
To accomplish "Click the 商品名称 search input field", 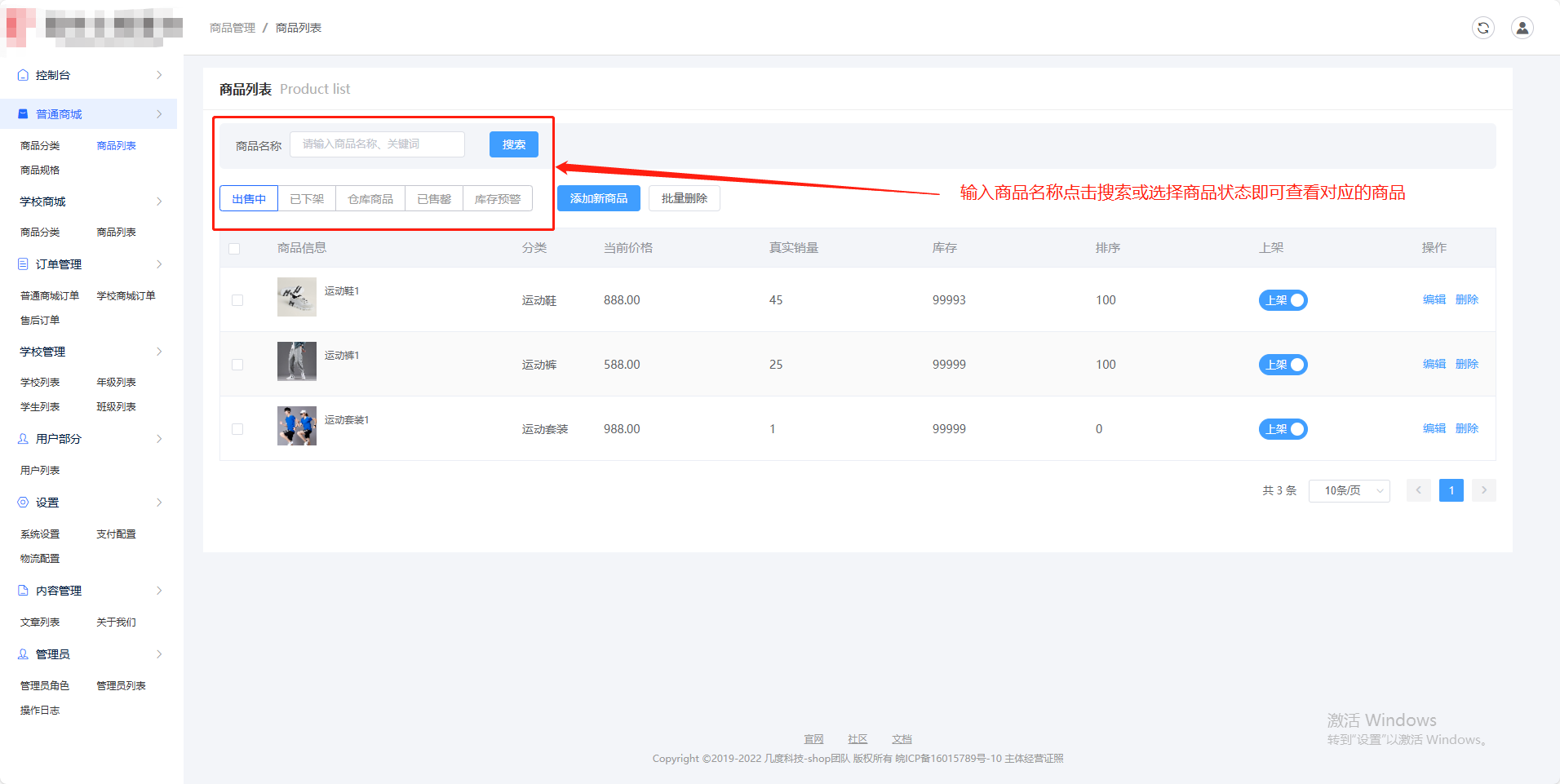I will 377,144.
